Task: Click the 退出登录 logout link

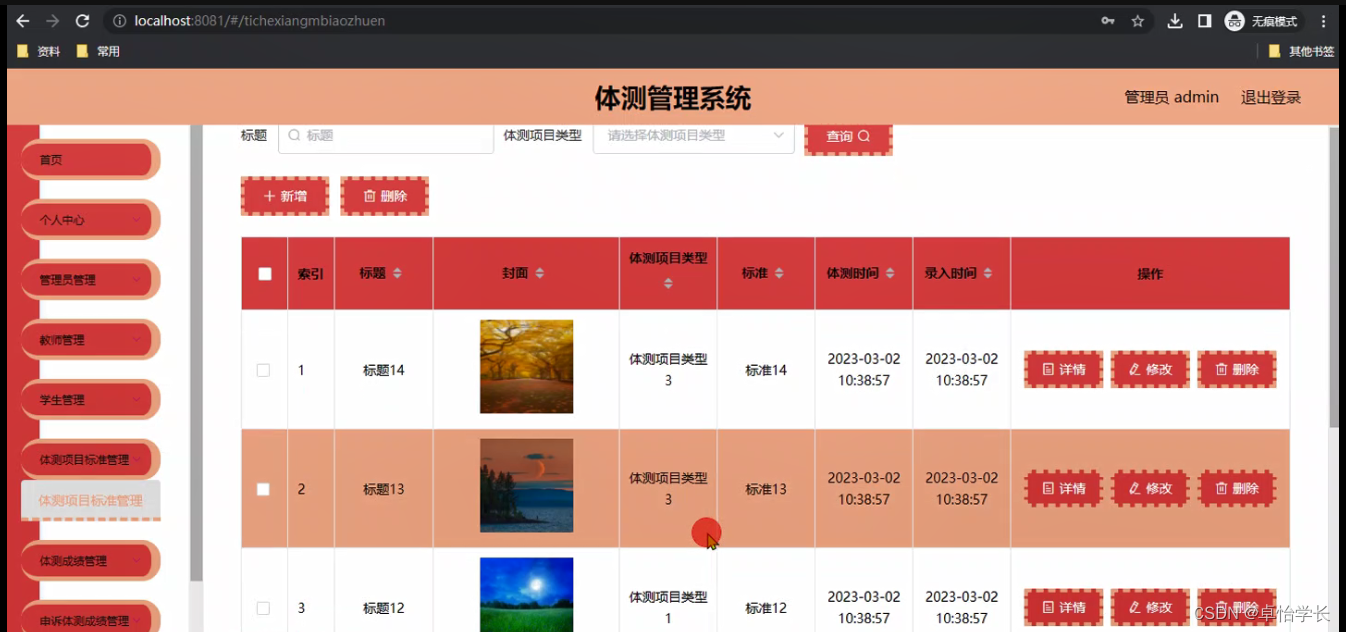Action: pyautogui.click(x=1271, y=97)
